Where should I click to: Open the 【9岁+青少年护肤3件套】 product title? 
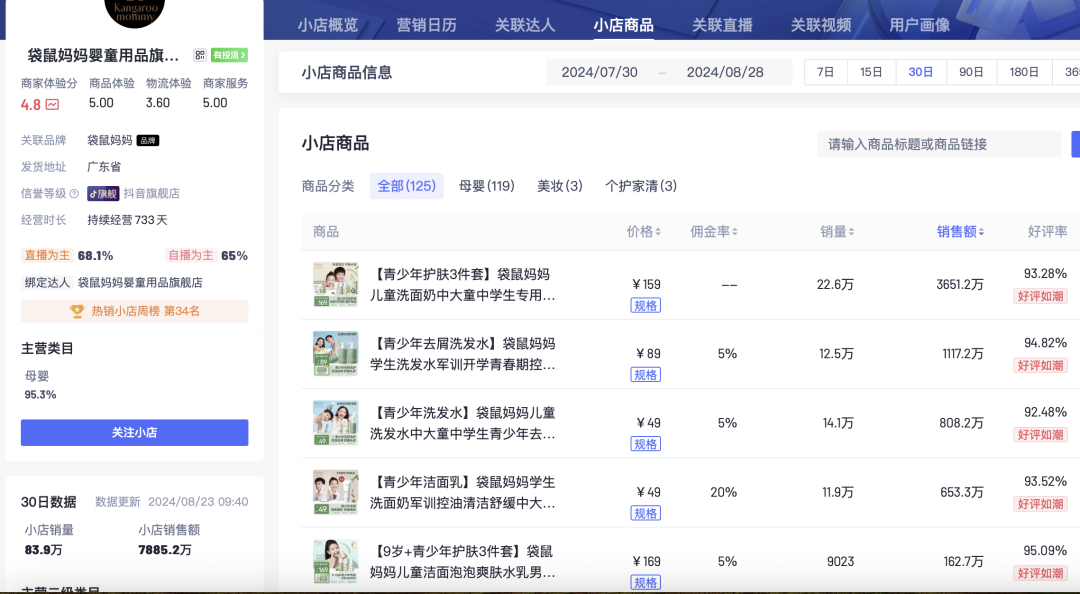click(462, 562)
